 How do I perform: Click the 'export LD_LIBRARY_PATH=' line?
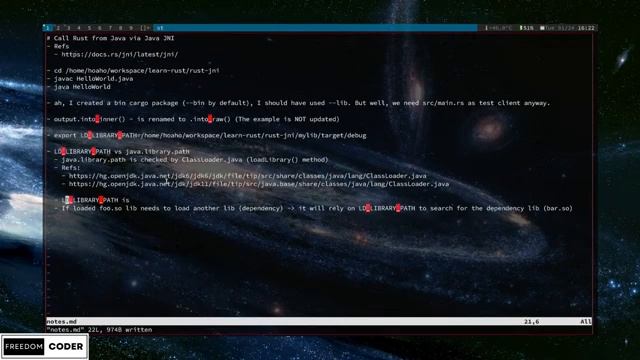pos(206,135)
